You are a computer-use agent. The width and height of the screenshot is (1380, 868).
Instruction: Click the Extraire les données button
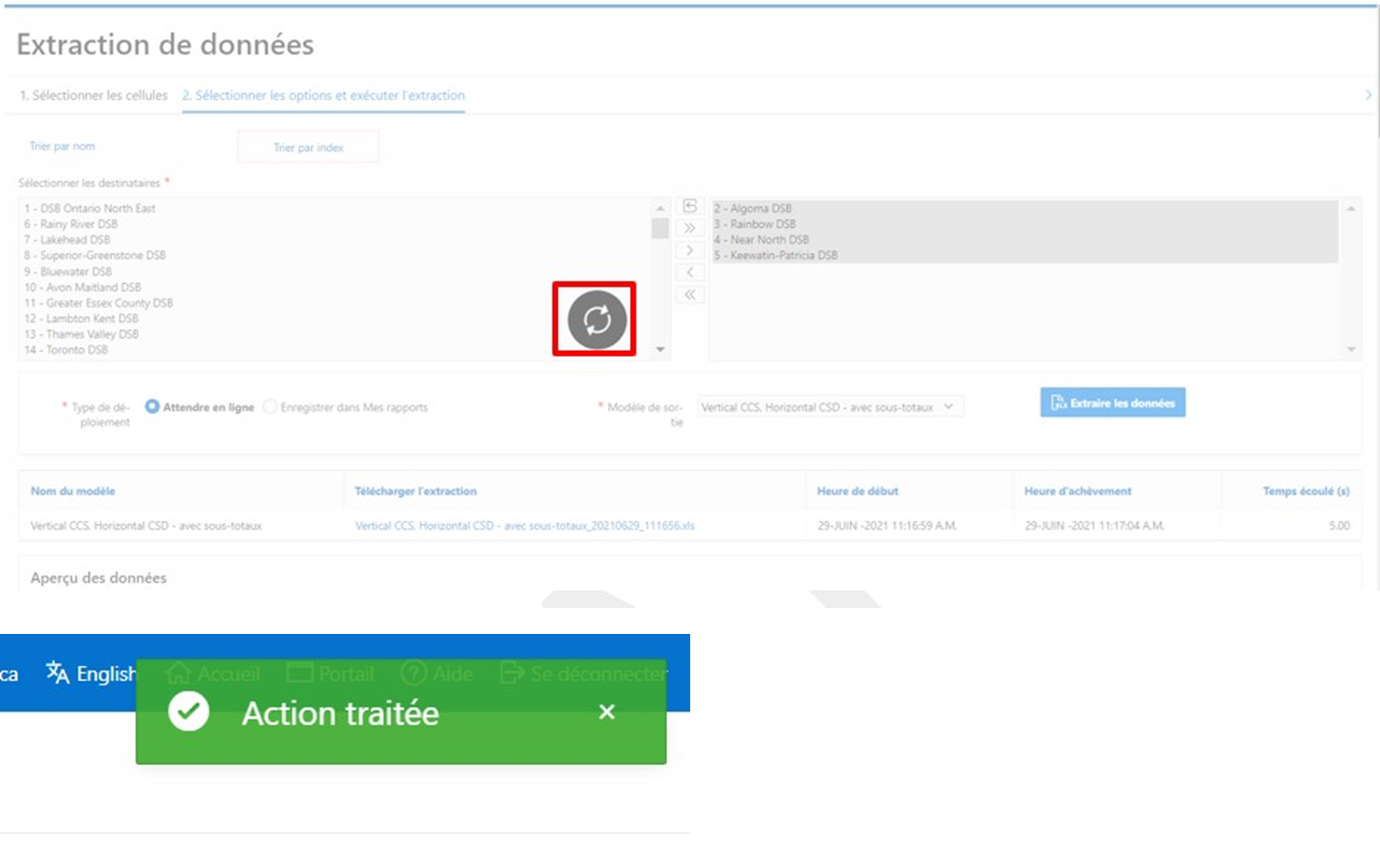(x=1112, y=403)
